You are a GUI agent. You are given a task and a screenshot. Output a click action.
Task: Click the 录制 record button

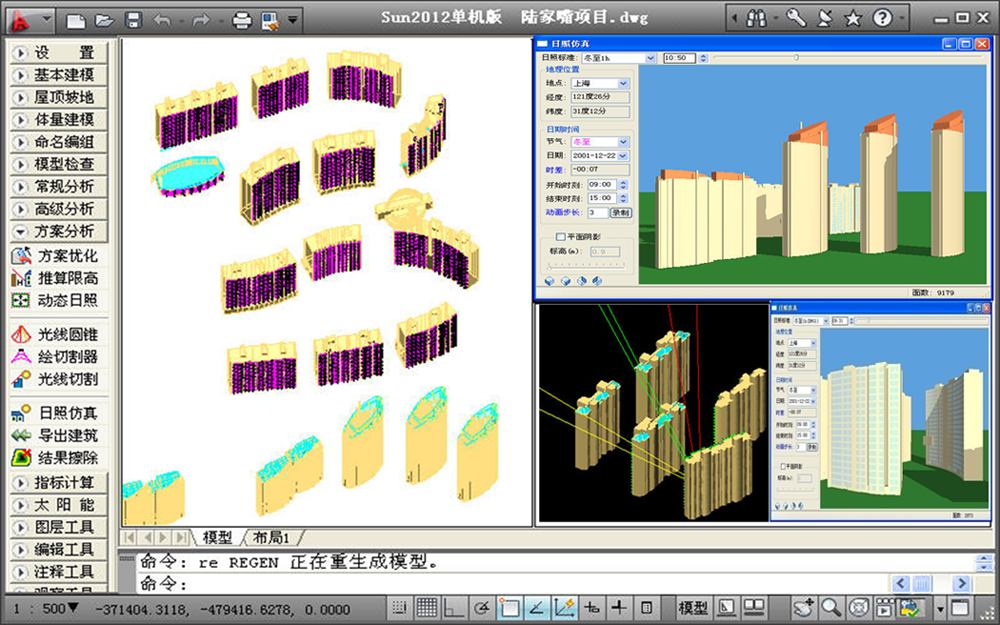pyautogui.click(x=621, y=212)
